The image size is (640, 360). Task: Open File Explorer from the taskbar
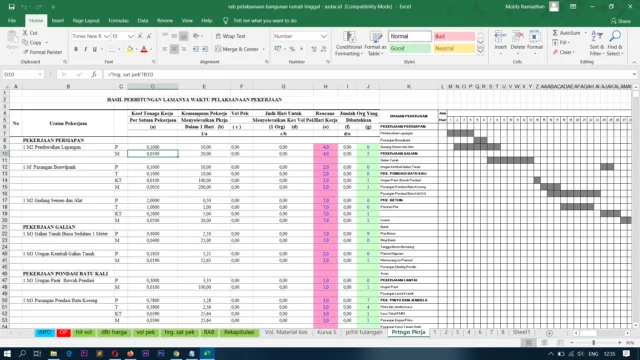(x=53, y=353)
